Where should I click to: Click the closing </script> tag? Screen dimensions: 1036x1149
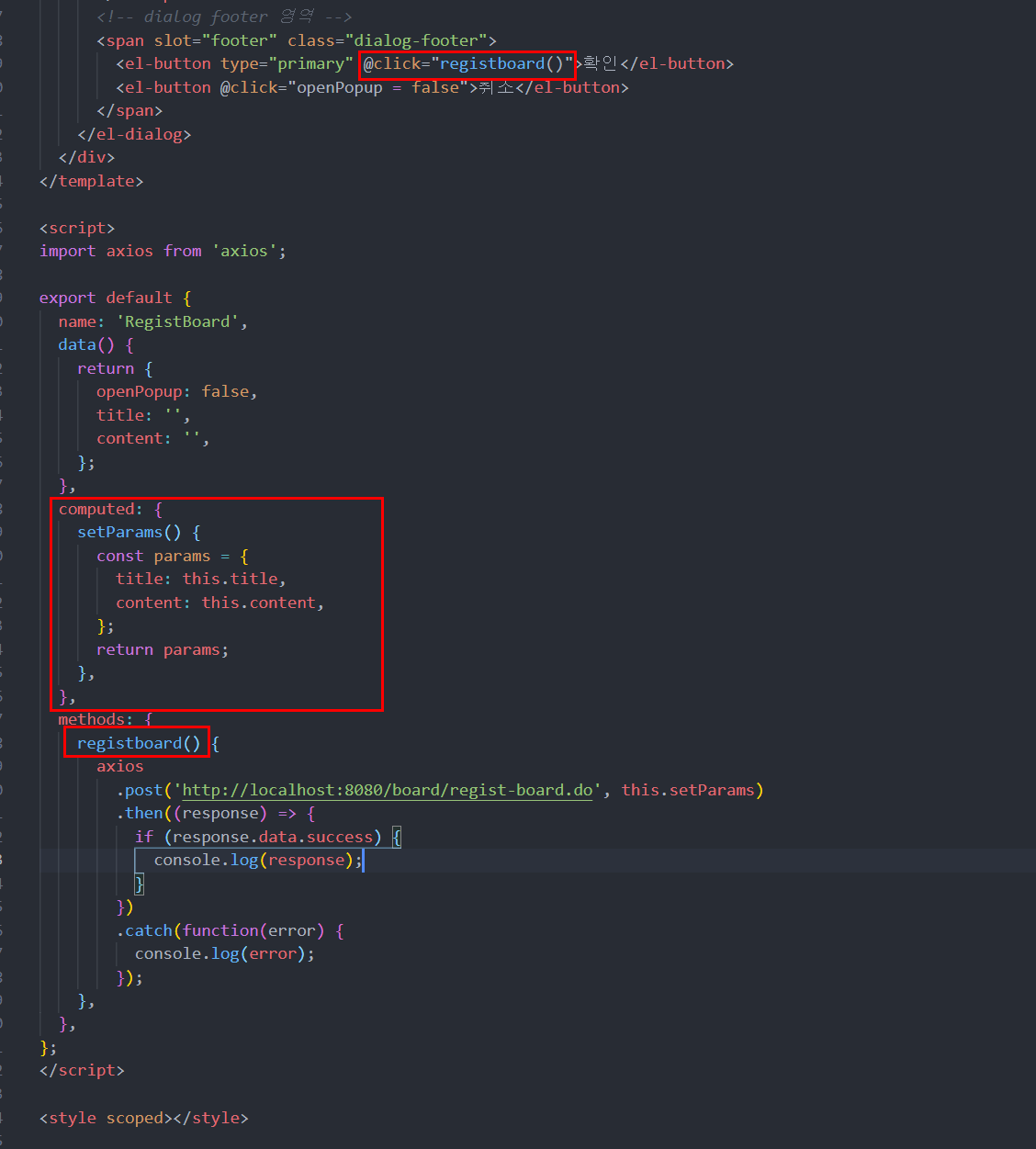(82, 1070)
